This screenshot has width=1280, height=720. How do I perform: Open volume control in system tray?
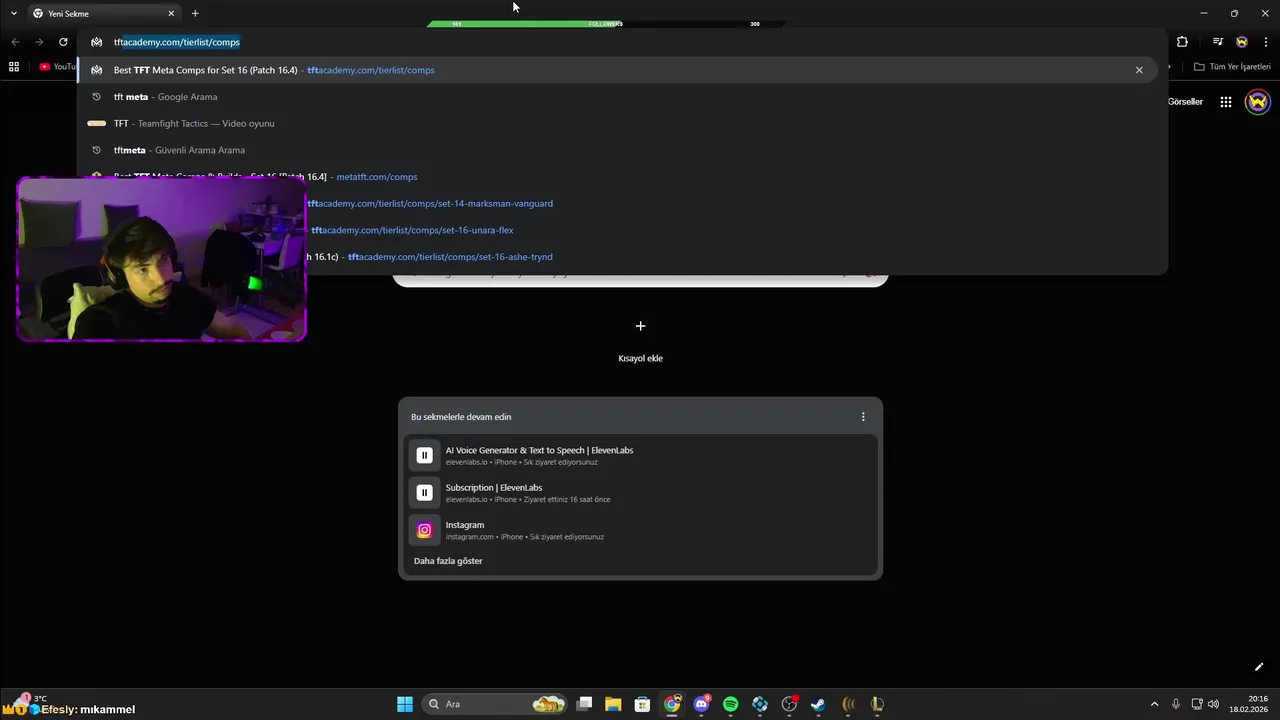(x=1213, y=704)
